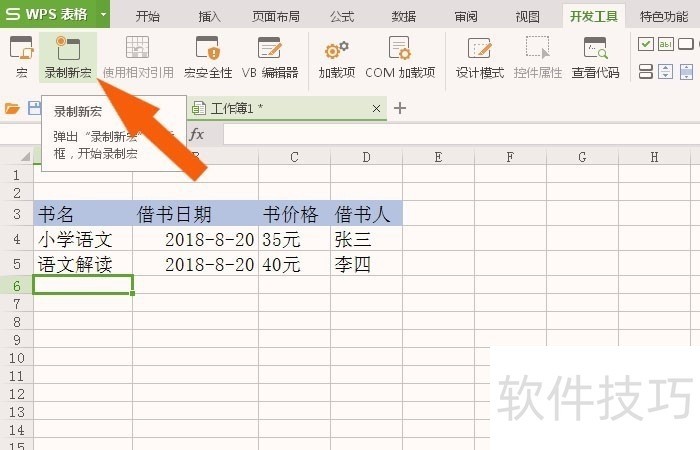Select the 开发工具 tab

coord(594,17)
